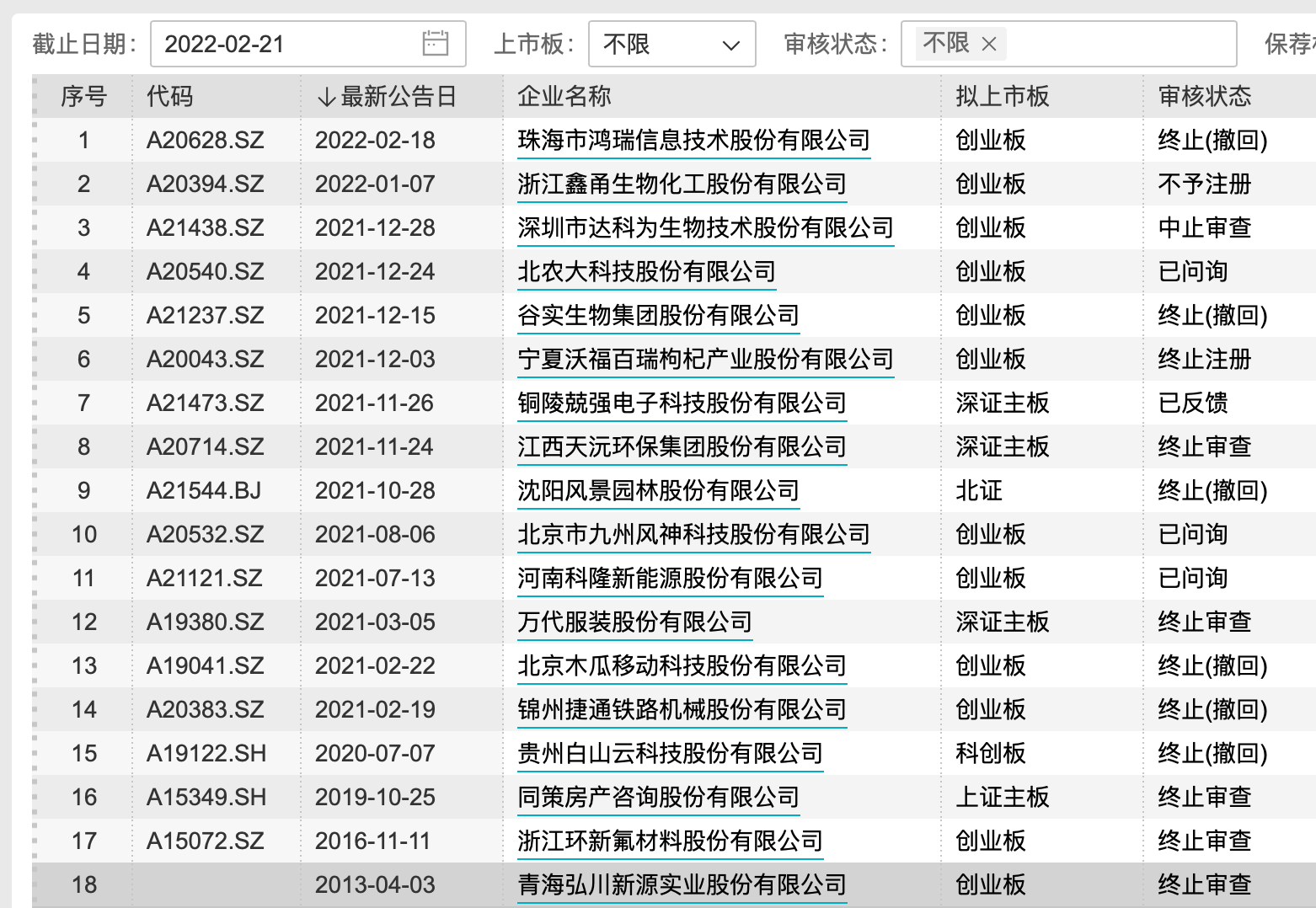Screen dimensions: 1316x908
Task: Open 江西天沅环保集团股份有限公司 link
Action: 682,446
